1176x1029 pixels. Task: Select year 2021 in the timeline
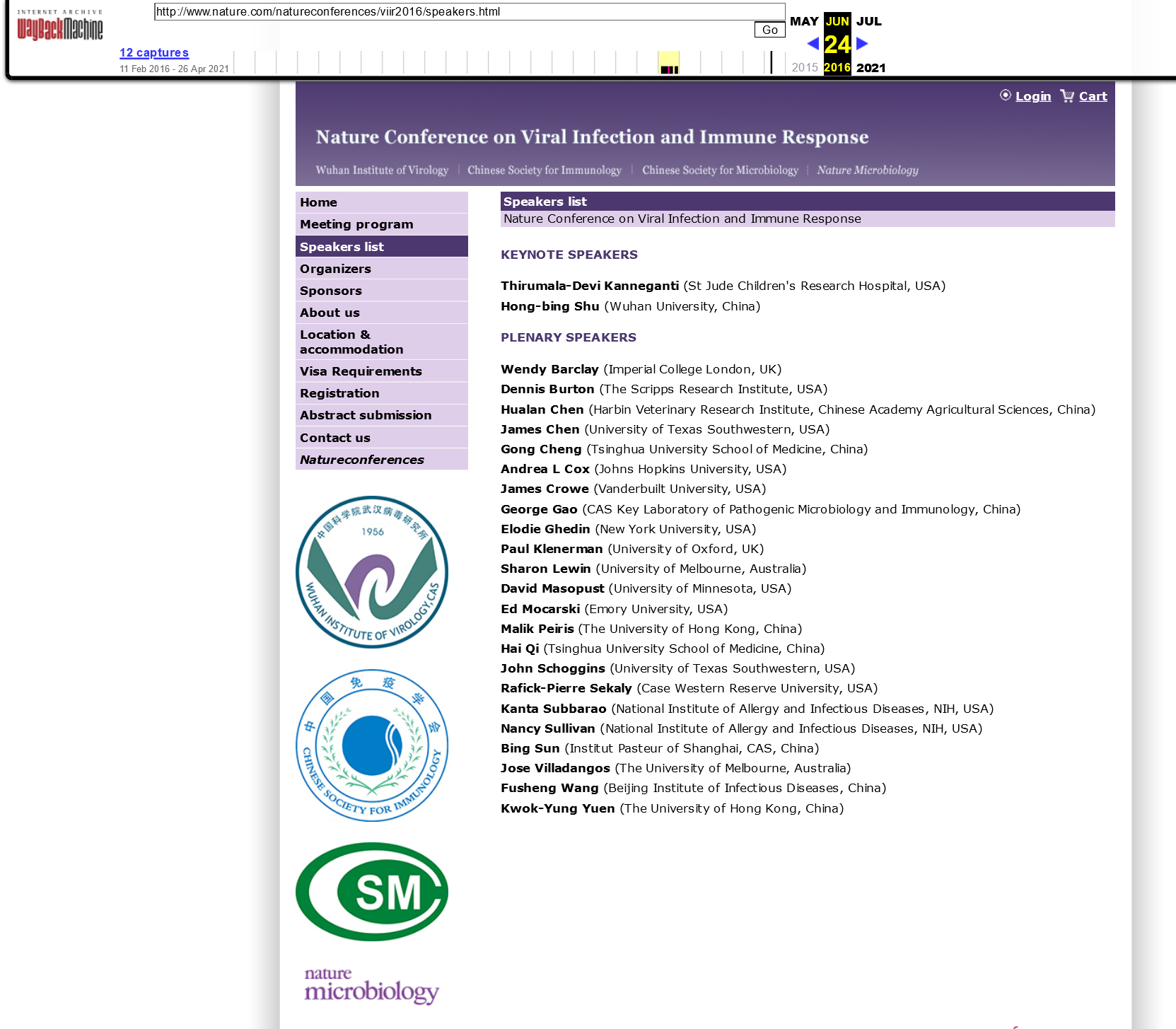coord(871,68)
